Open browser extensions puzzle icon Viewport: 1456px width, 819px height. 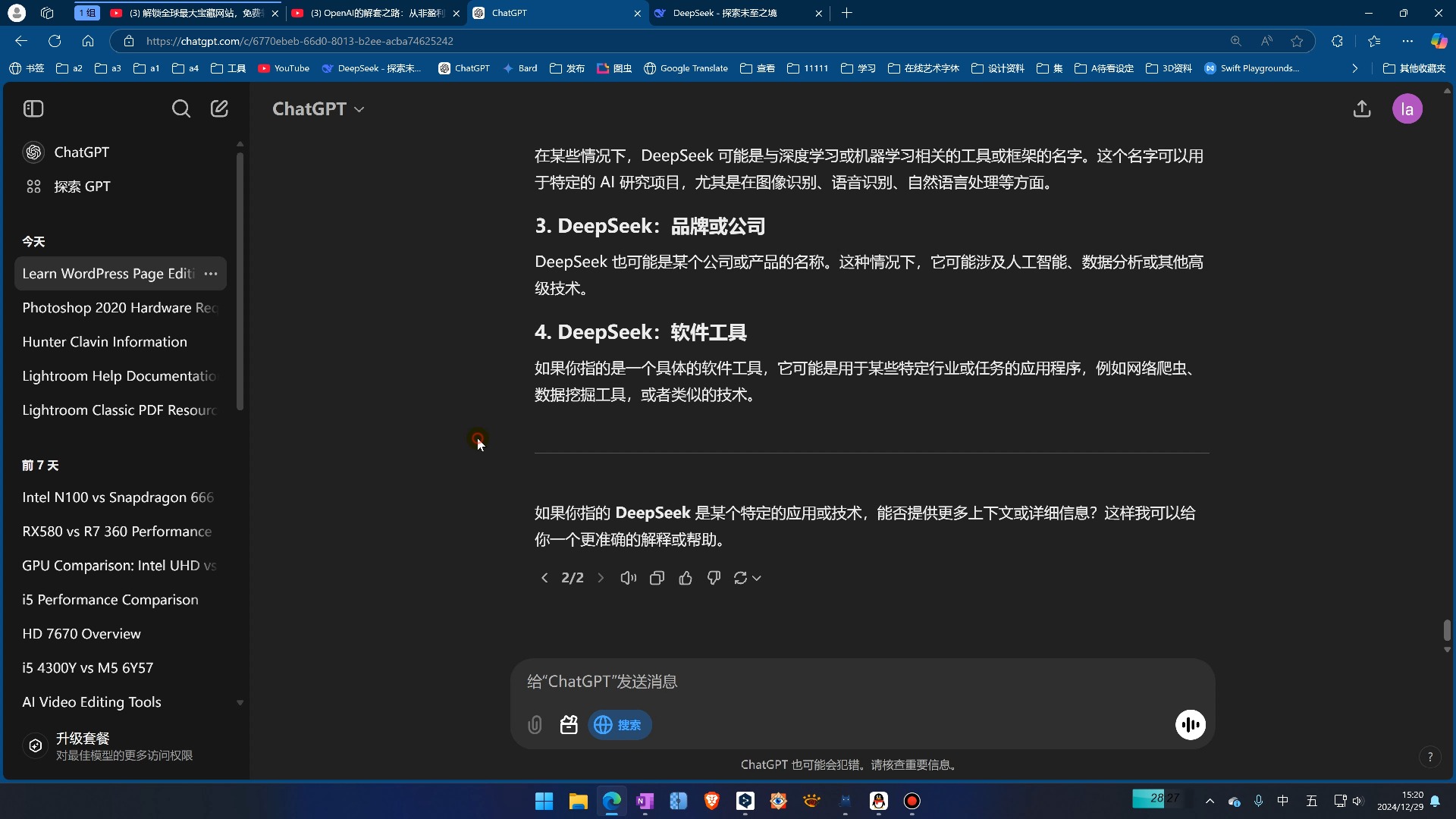coord(1337,41)
